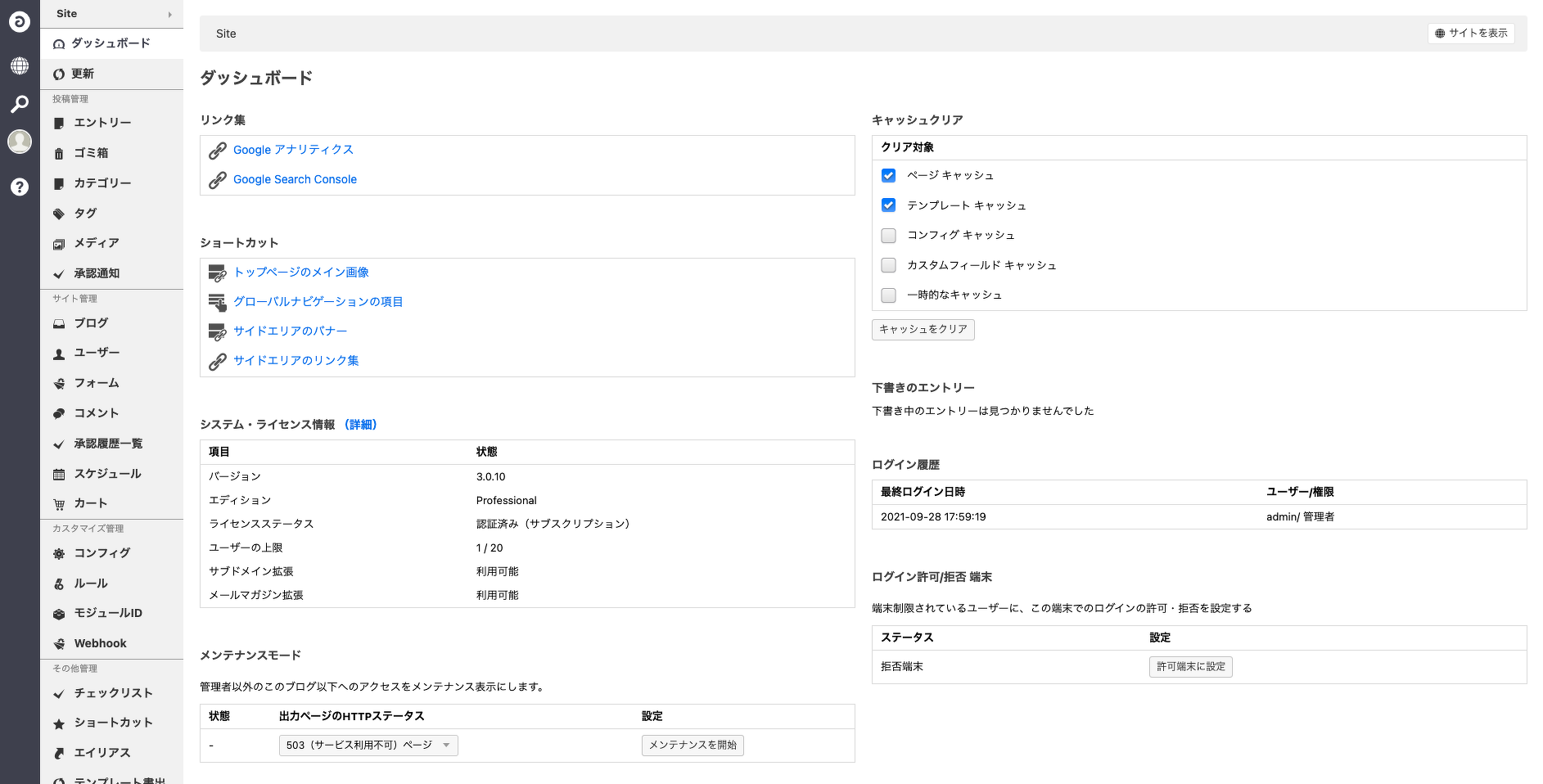Click the gear icon beside コンフィグ
This screenshot has height=784, width=1543.
tap(59, 554)
